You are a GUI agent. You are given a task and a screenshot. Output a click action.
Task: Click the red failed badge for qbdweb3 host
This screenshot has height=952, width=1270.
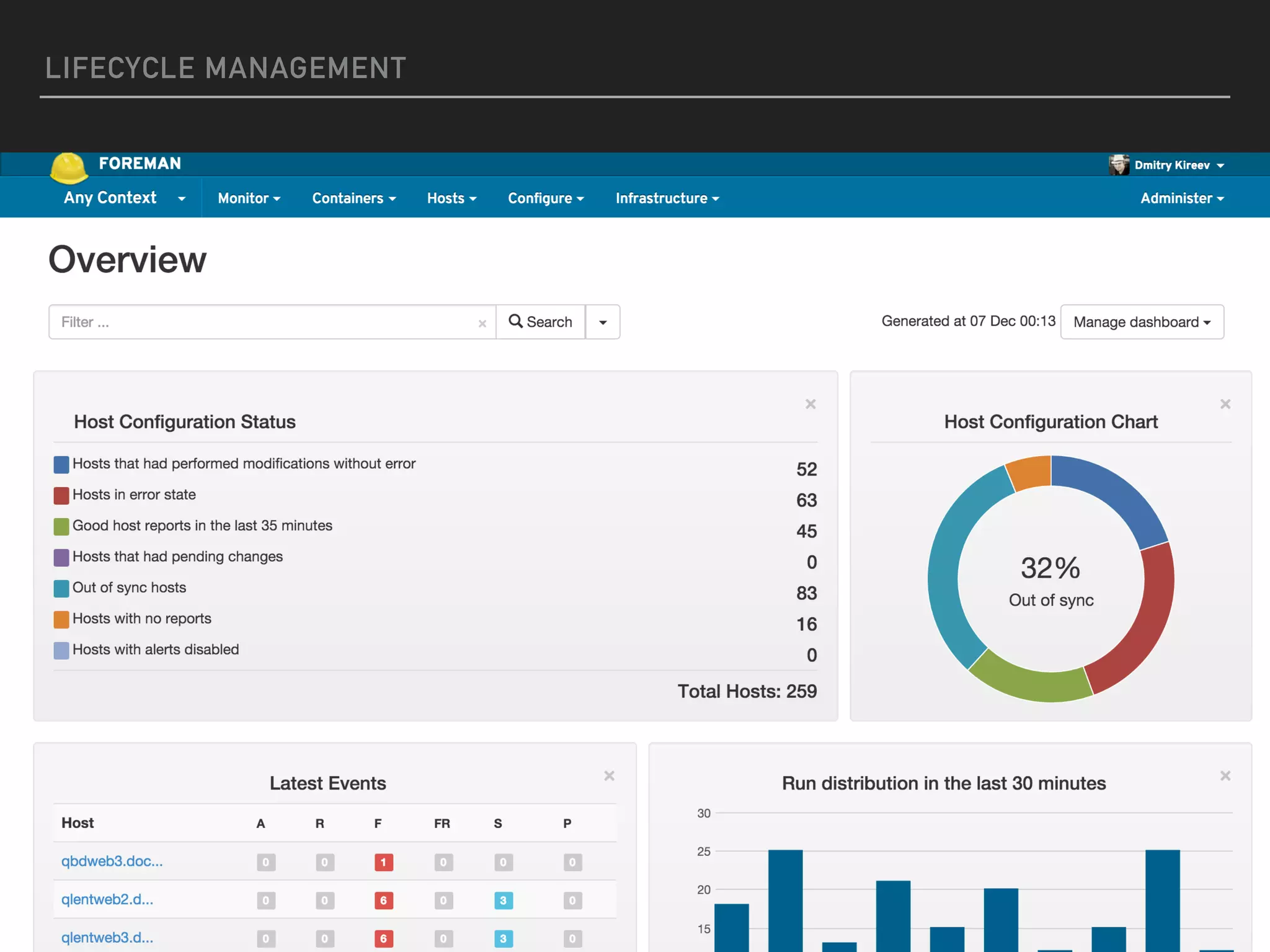tap(383, 862)
